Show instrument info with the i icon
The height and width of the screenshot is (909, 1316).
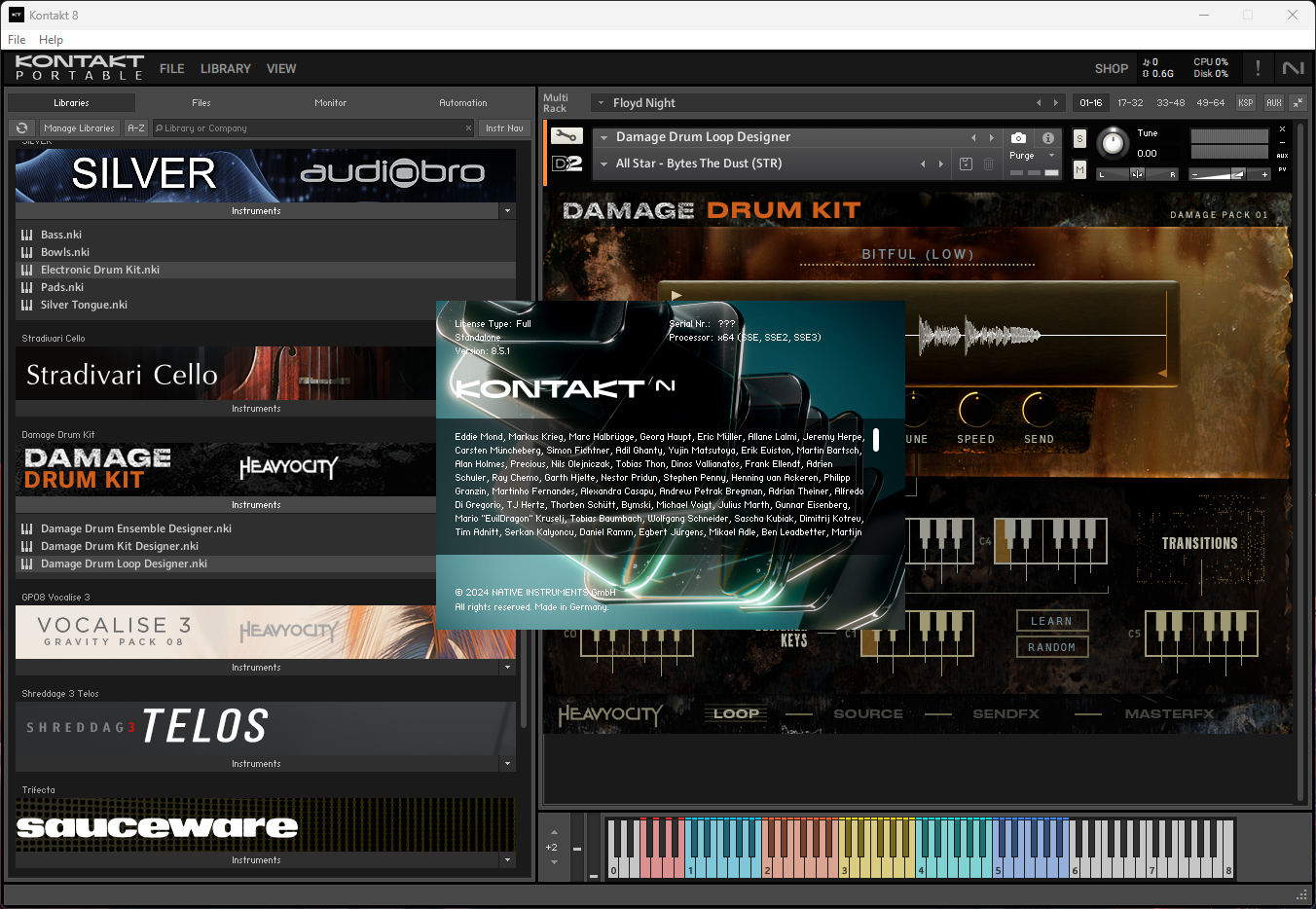(x=1048, y=138)
